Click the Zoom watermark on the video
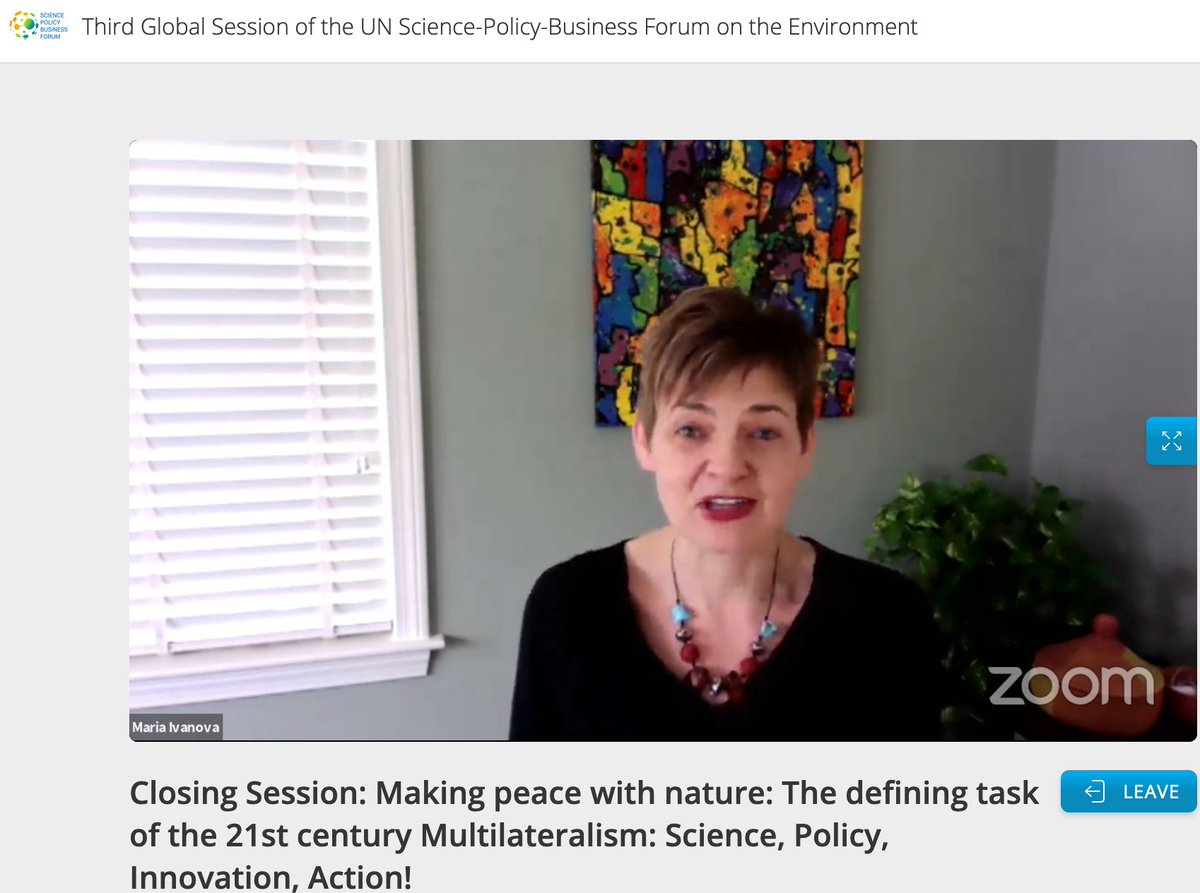The width and height of the screenshot is (1200, 893). (1070, 683)
